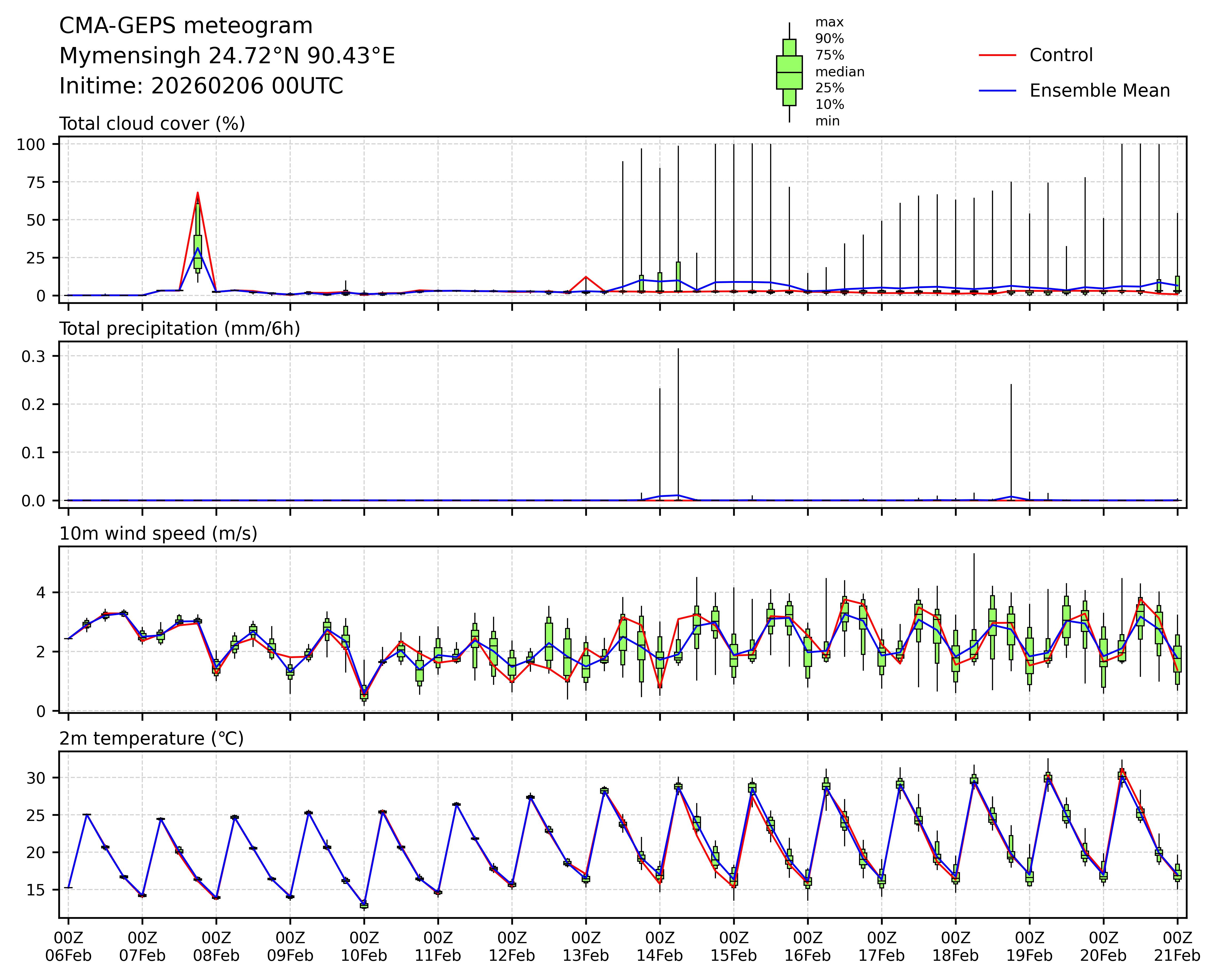Click the Control legend label

coord(1061,55)
